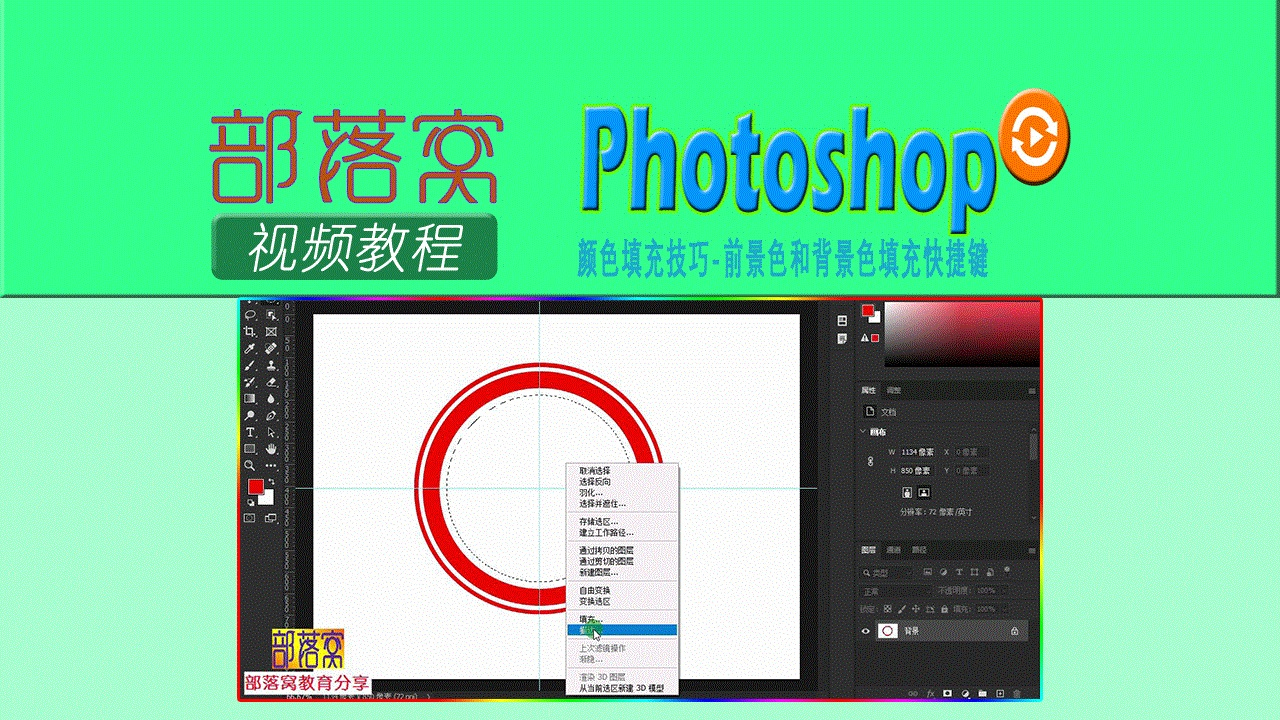Select the Horizontal Type tool

[x=250, y=431]
